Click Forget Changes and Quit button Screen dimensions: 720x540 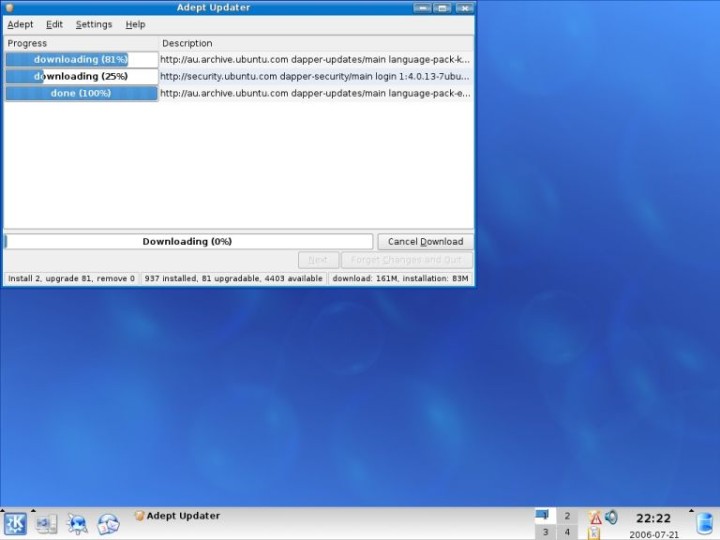pos(407,260)
